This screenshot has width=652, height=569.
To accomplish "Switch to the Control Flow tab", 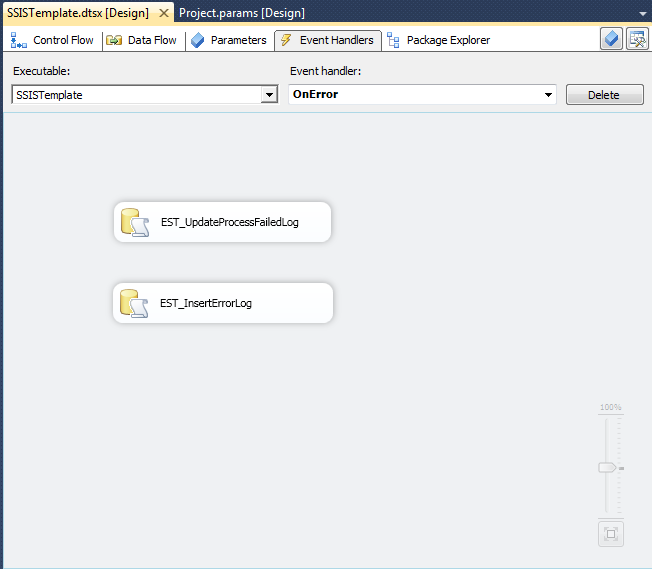I will tap(53, 40).
